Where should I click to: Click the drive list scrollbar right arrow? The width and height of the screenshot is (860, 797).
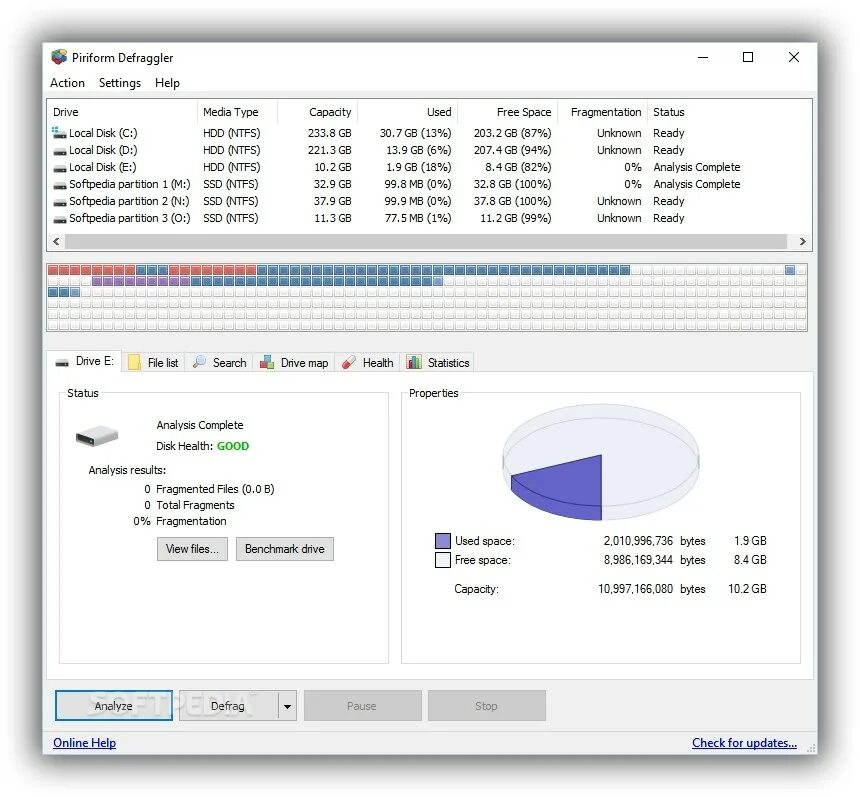802,241
